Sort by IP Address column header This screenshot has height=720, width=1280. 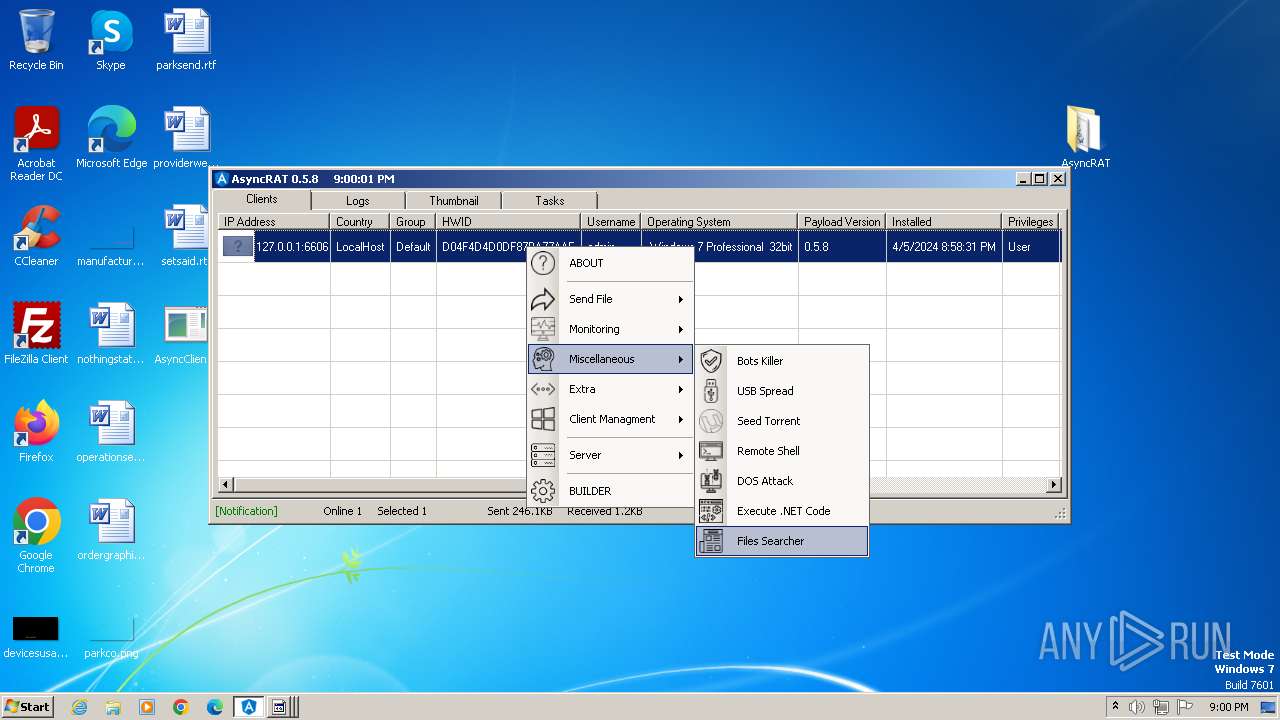click(274, 222)
